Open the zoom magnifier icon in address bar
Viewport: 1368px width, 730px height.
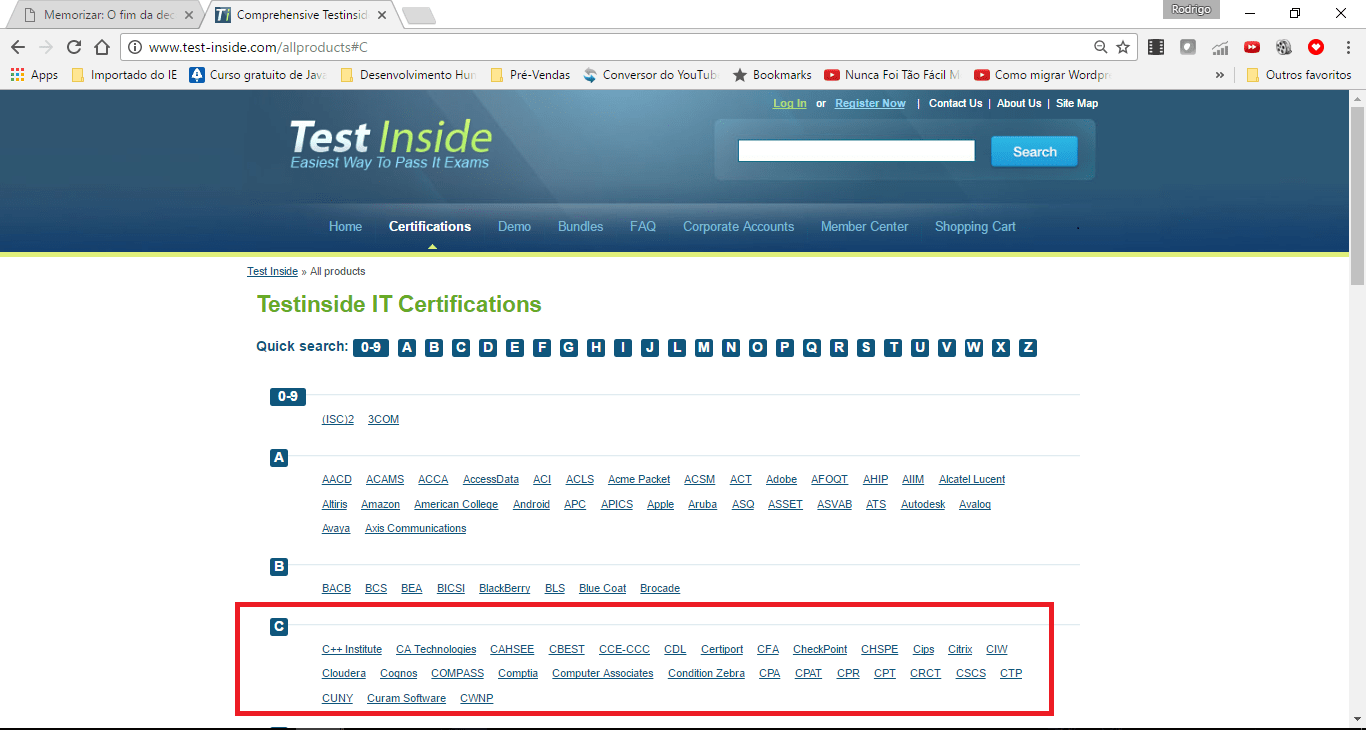click(1100, 47)
